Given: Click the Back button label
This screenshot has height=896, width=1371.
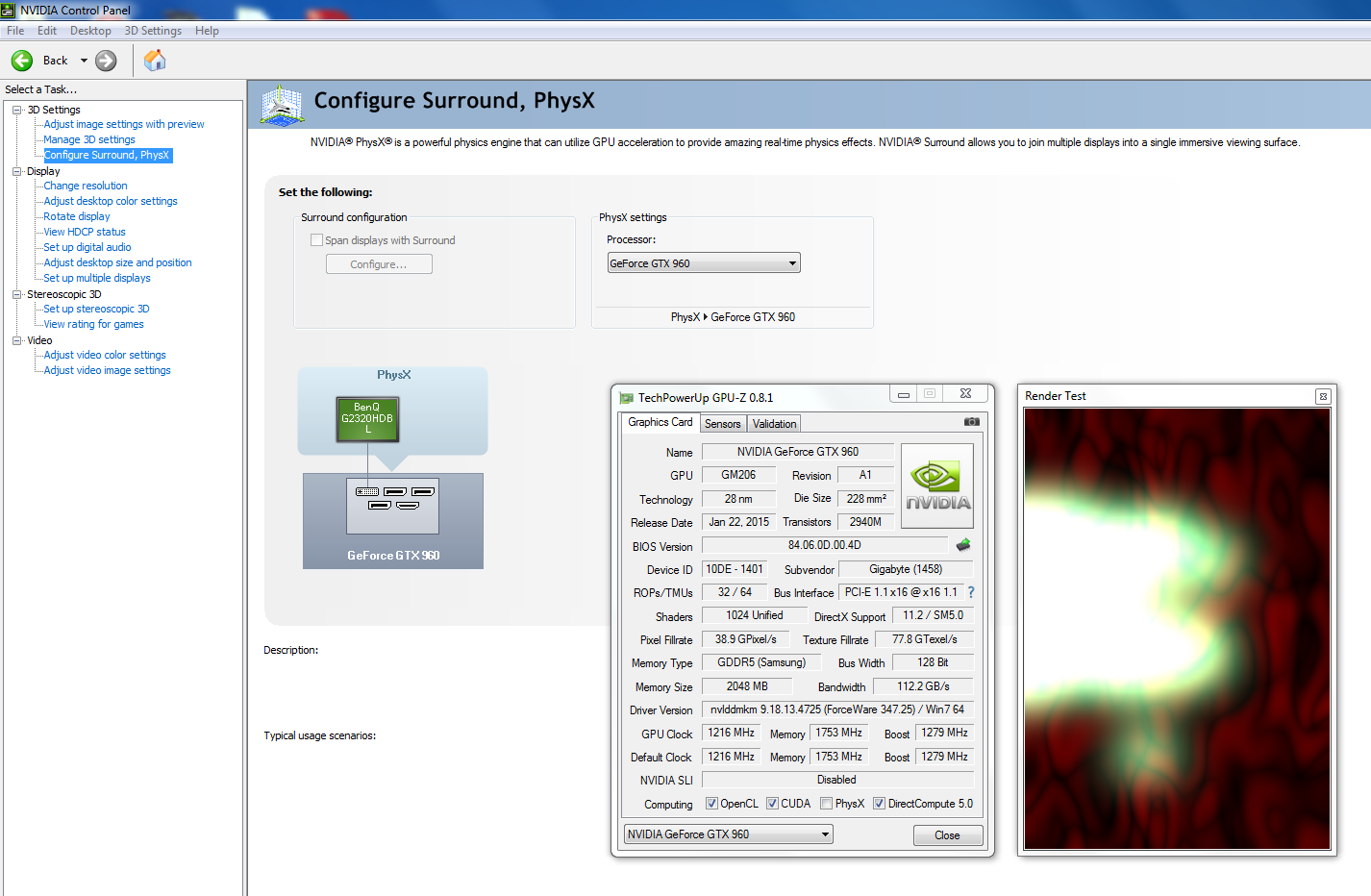Looking at the screenshot, I should [x=56, y=61].
